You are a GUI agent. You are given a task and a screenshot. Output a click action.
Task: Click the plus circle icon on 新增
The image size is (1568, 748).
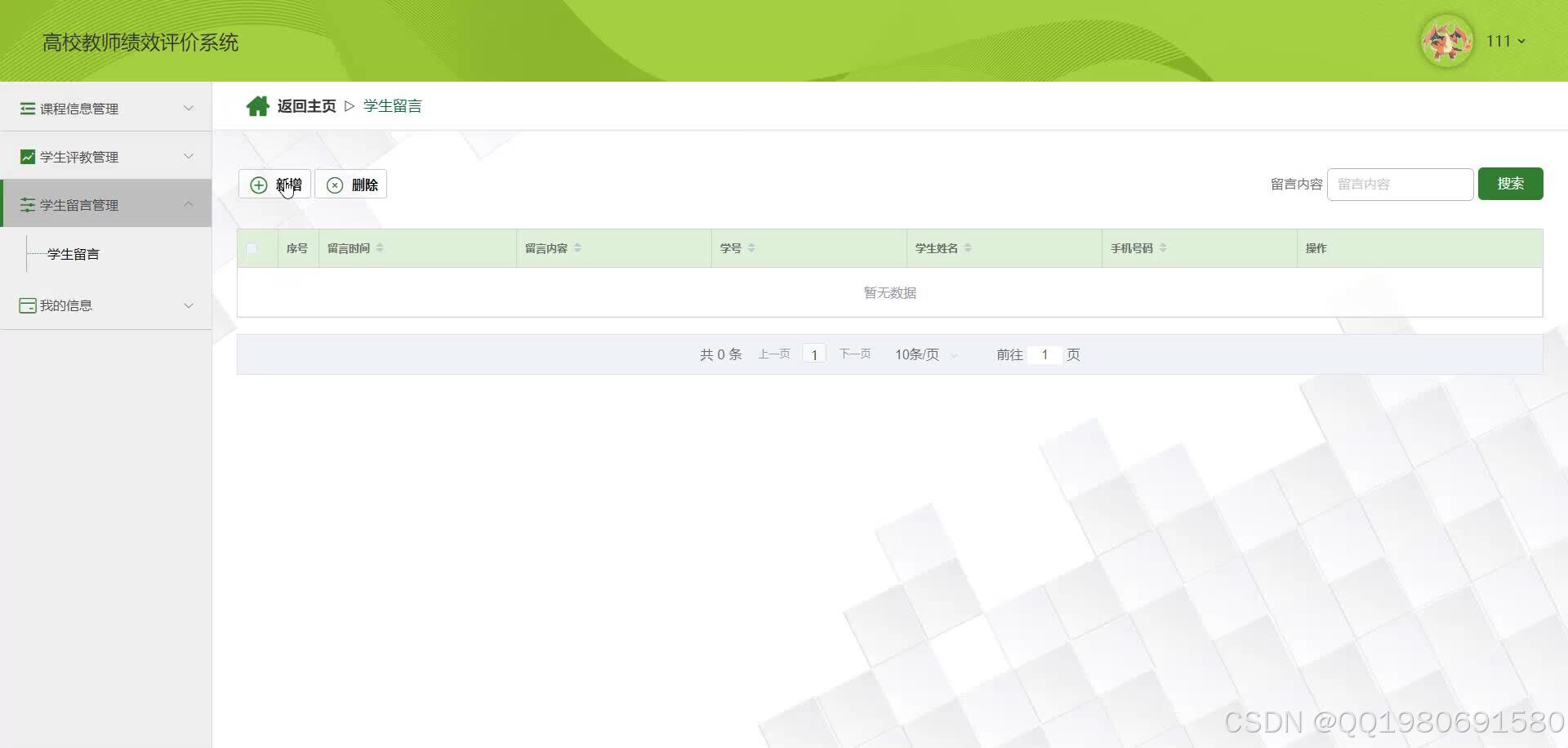pyautogui.click(x=259, y=185)
